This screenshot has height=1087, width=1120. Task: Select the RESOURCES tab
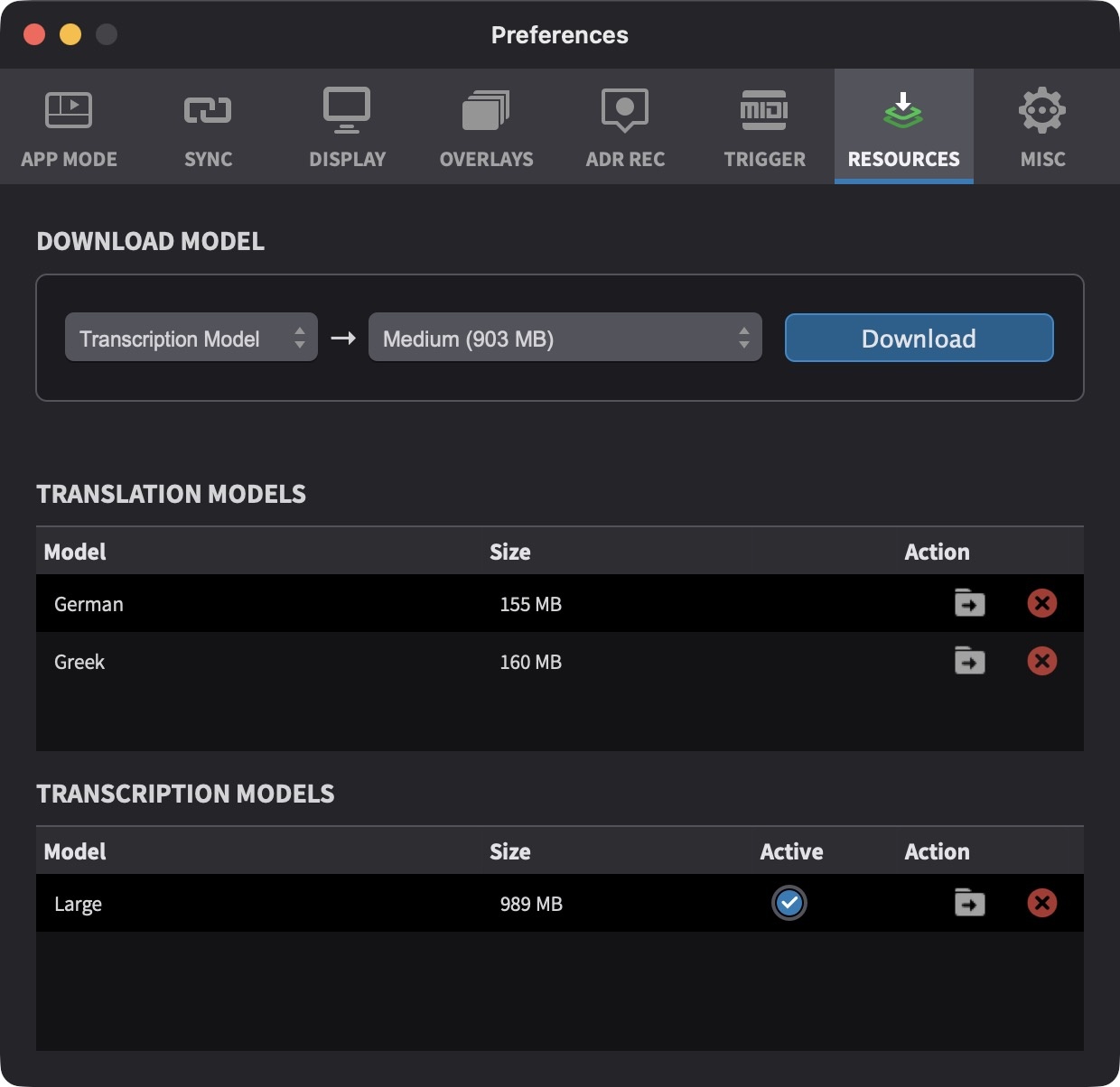click(904, 127)
